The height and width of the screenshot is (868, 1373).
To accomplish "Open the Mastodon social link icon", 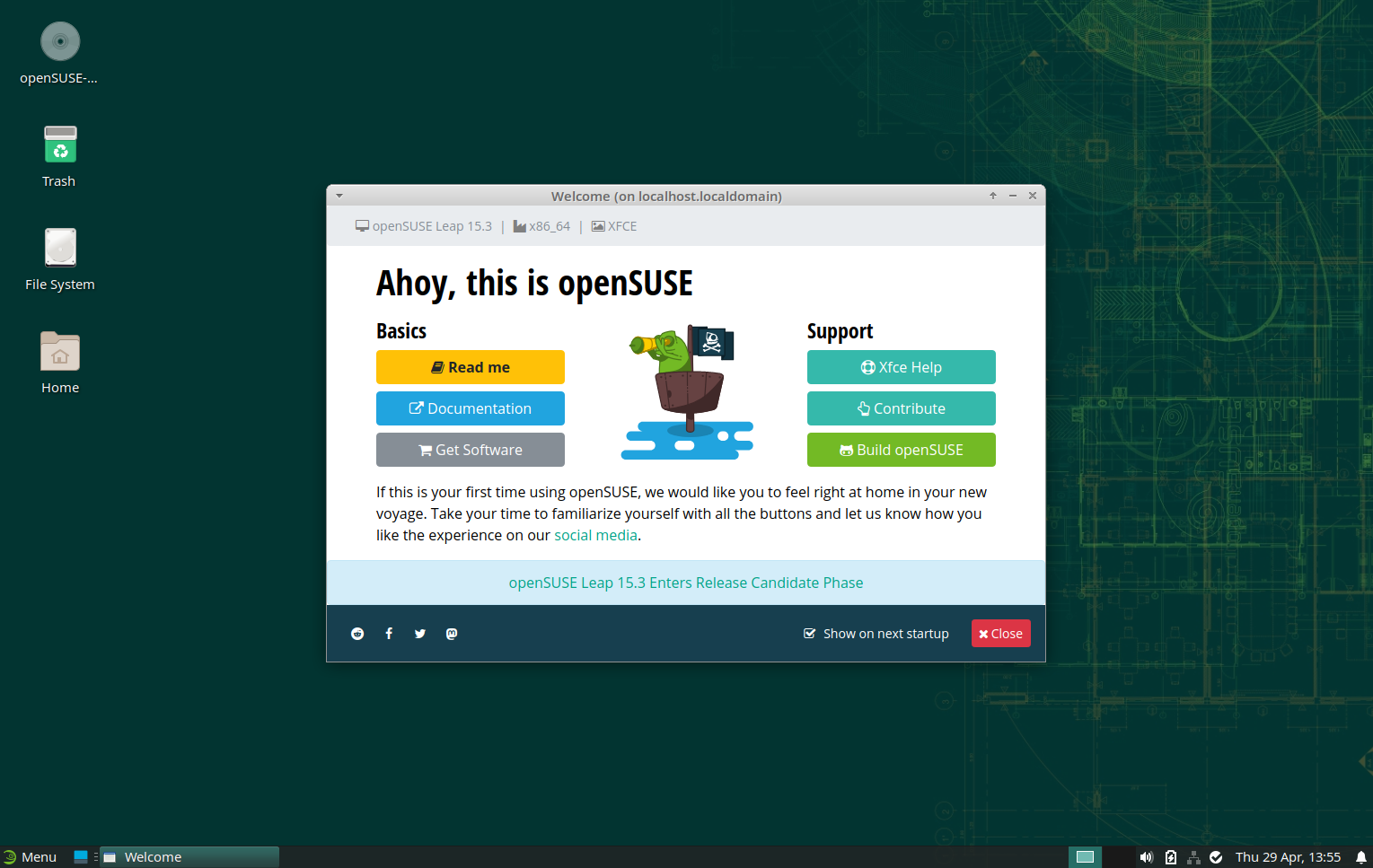I will click(x=452, y=634).
